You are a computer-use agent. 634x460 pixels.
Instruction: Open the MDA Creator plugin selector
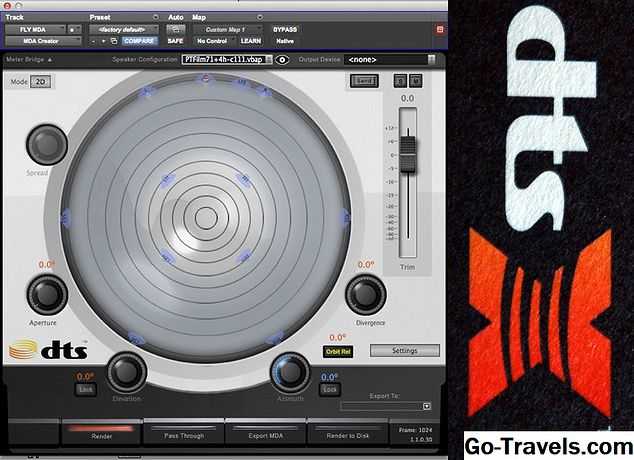coord(43,41)
